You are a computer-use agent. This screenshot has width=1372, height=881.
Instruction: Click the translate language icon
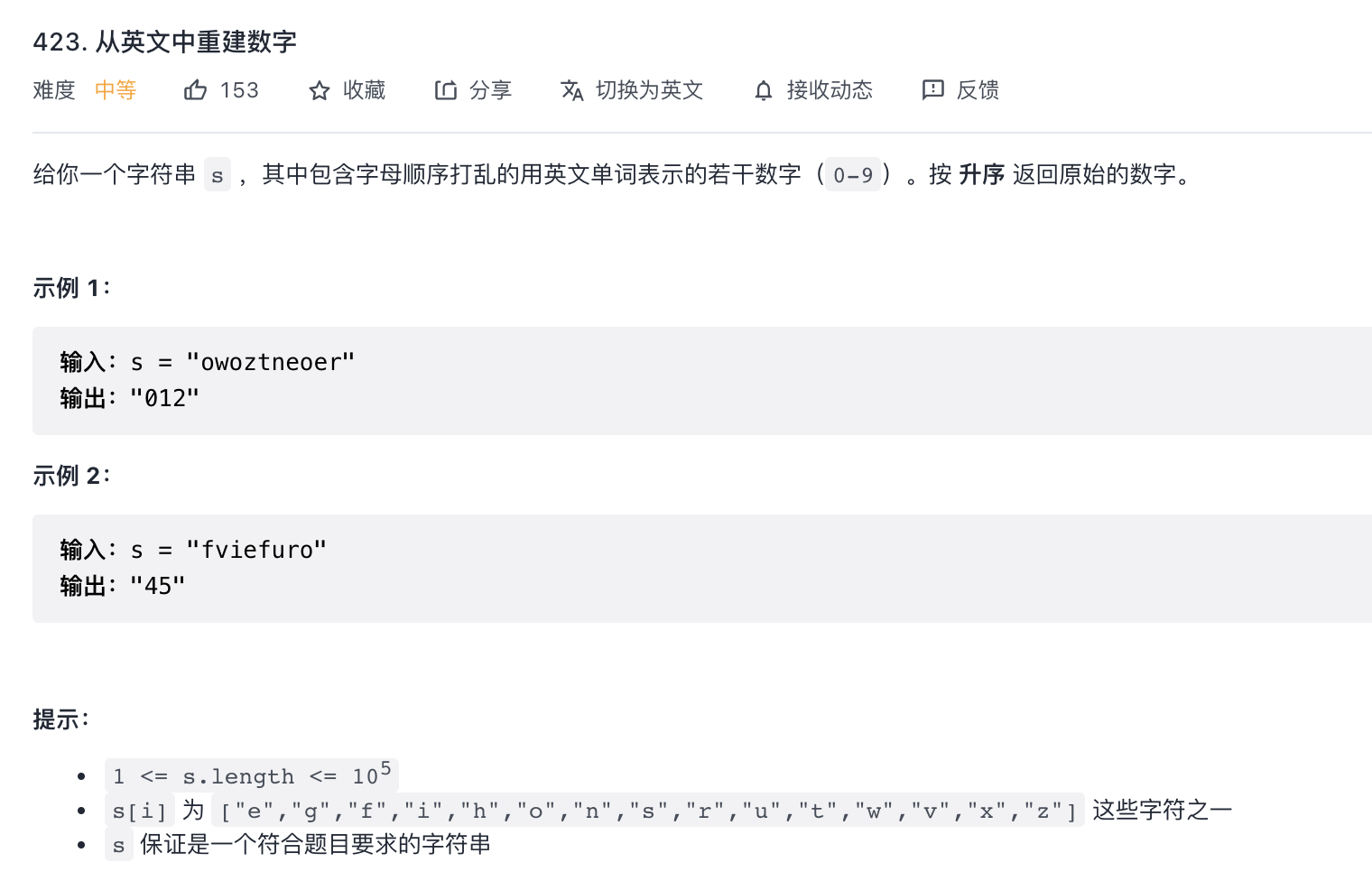click(x=571, y=90)
